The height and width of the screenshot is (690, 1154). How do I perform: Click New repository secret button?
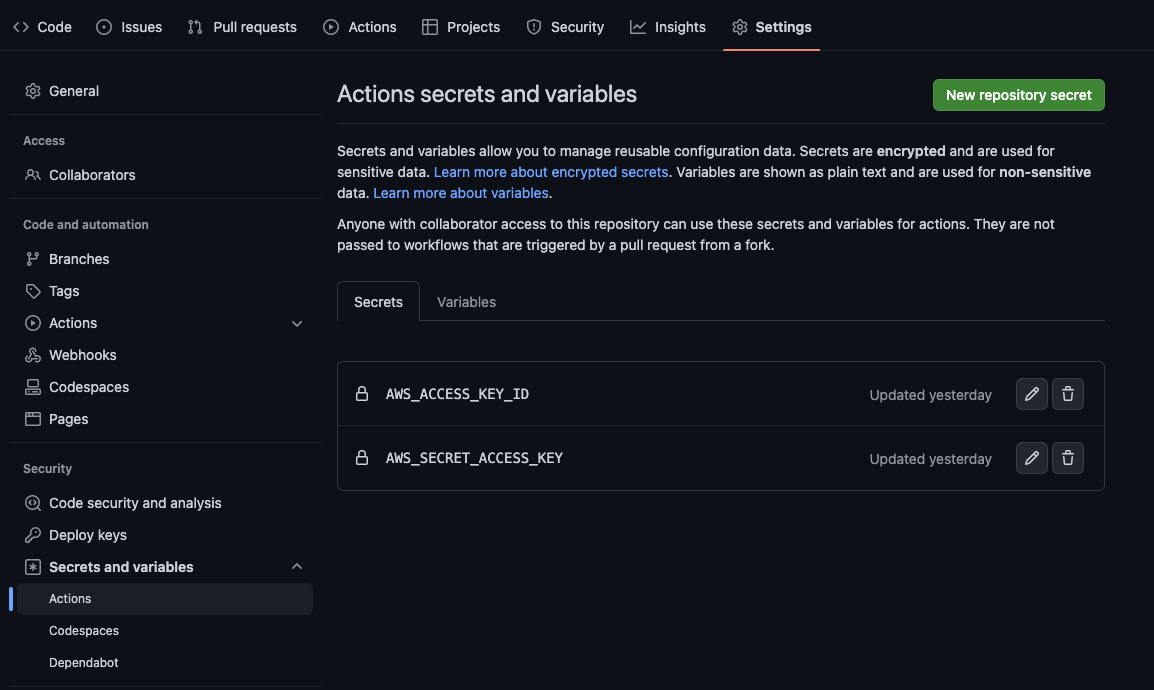1018,94
